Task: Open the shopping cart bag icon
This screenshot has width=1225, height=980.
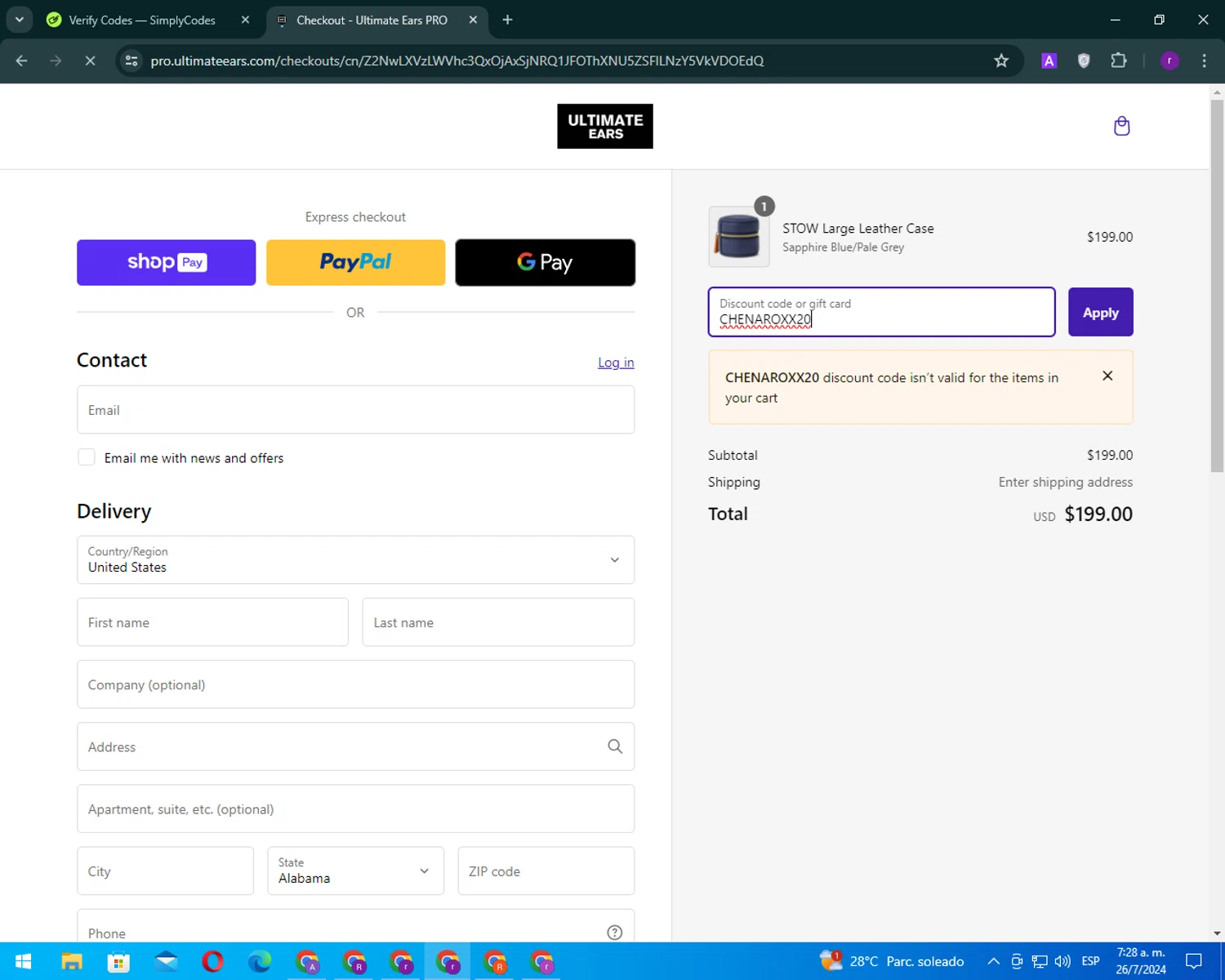Action: tap(1121, 126)
